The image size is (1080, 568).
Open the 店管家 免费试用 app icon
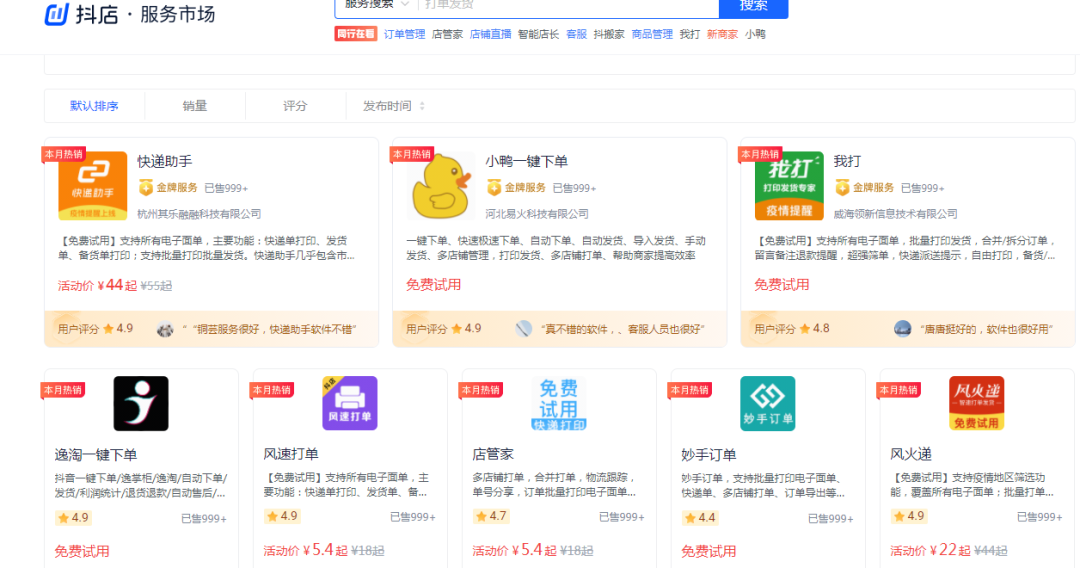(x=559, y=403)
